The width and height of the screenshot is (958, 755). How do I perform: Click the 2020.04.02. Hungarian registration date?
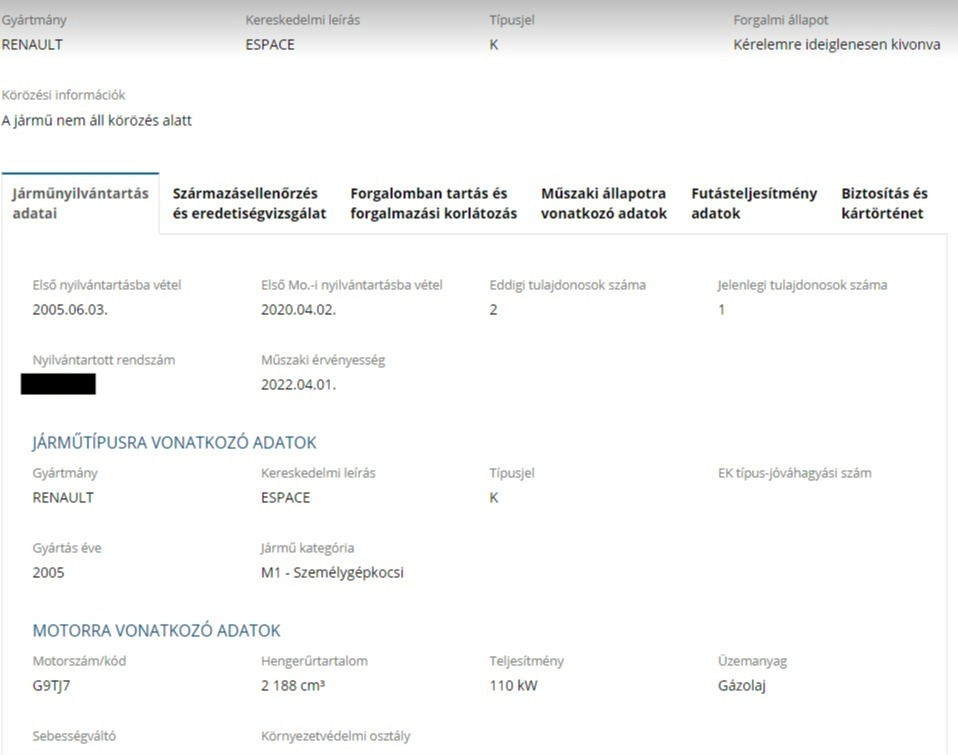coord(298,310)
